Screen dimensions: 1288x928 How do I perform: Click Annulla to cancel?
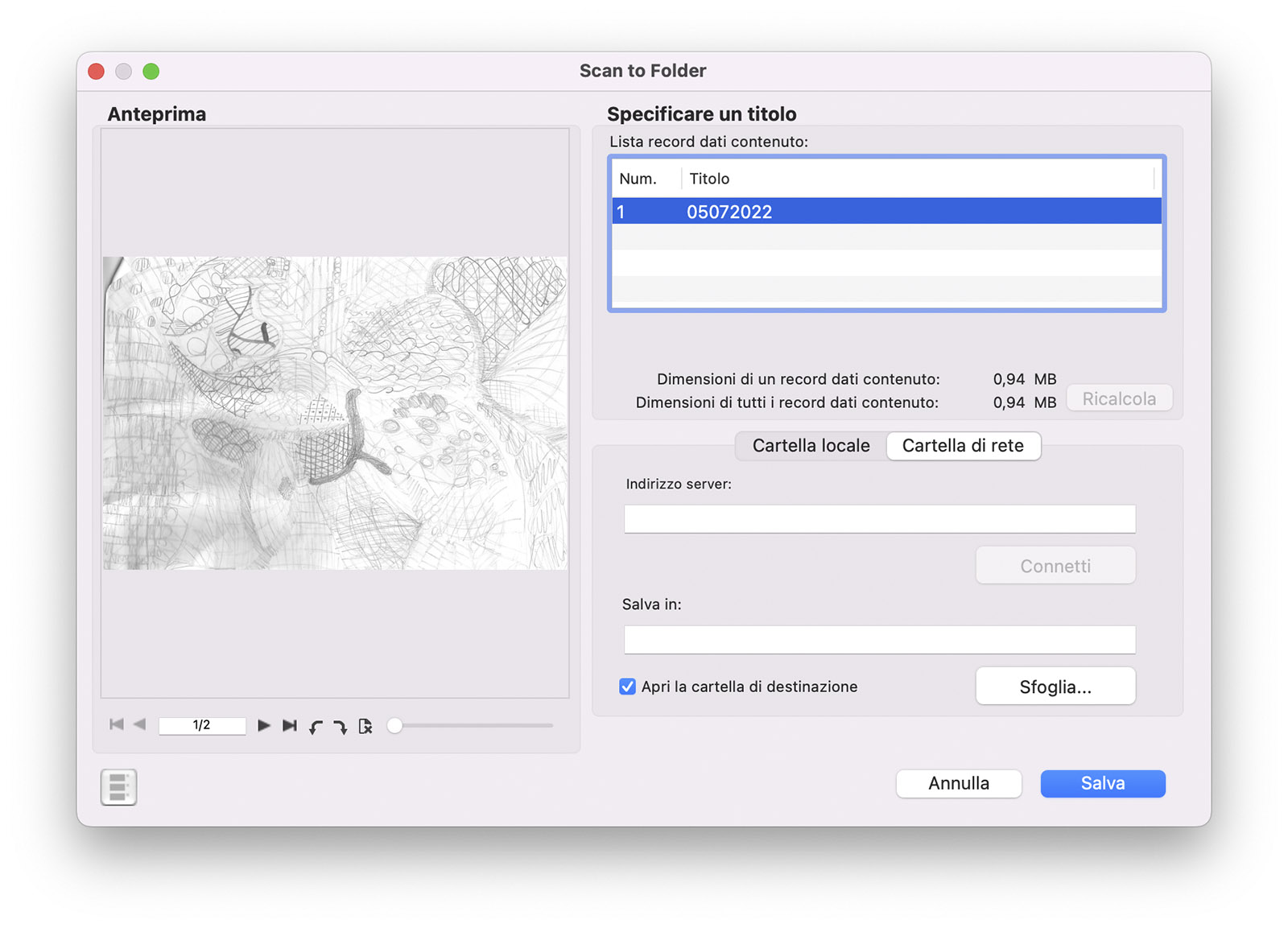click(x=958, y=783)
